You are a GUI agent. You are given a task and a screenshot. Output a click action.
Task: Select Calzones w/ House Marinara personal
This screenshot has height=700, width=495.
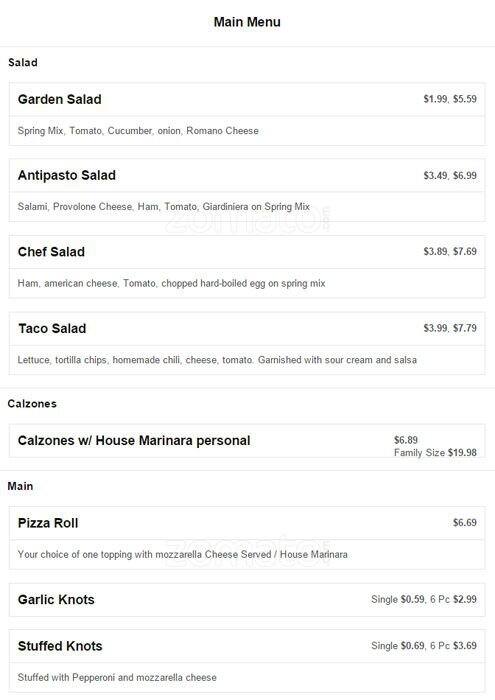[x=134, y=440]
